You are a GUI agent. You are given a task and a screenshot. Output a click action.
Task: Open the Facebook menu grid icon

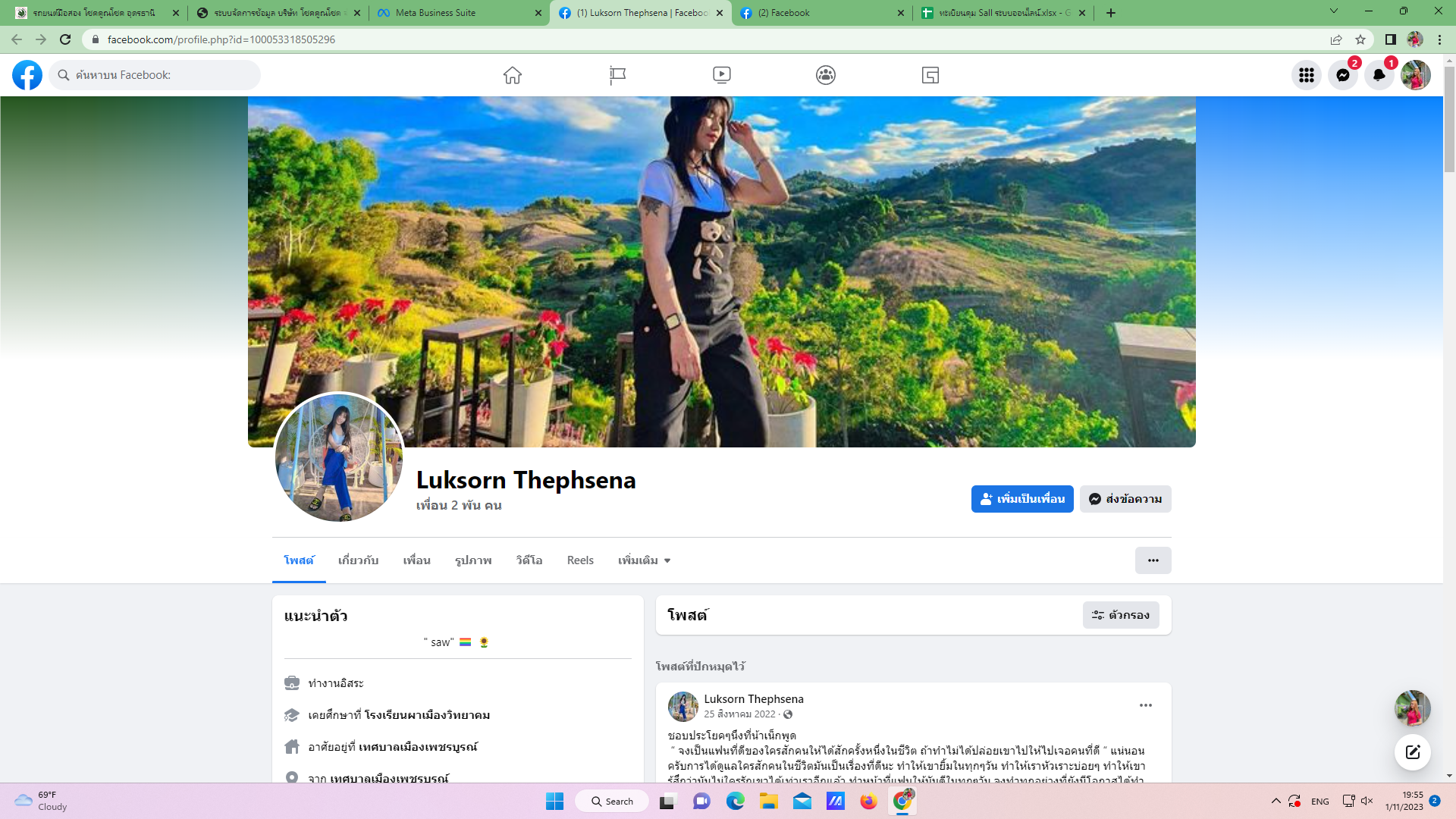(1306, 75)
